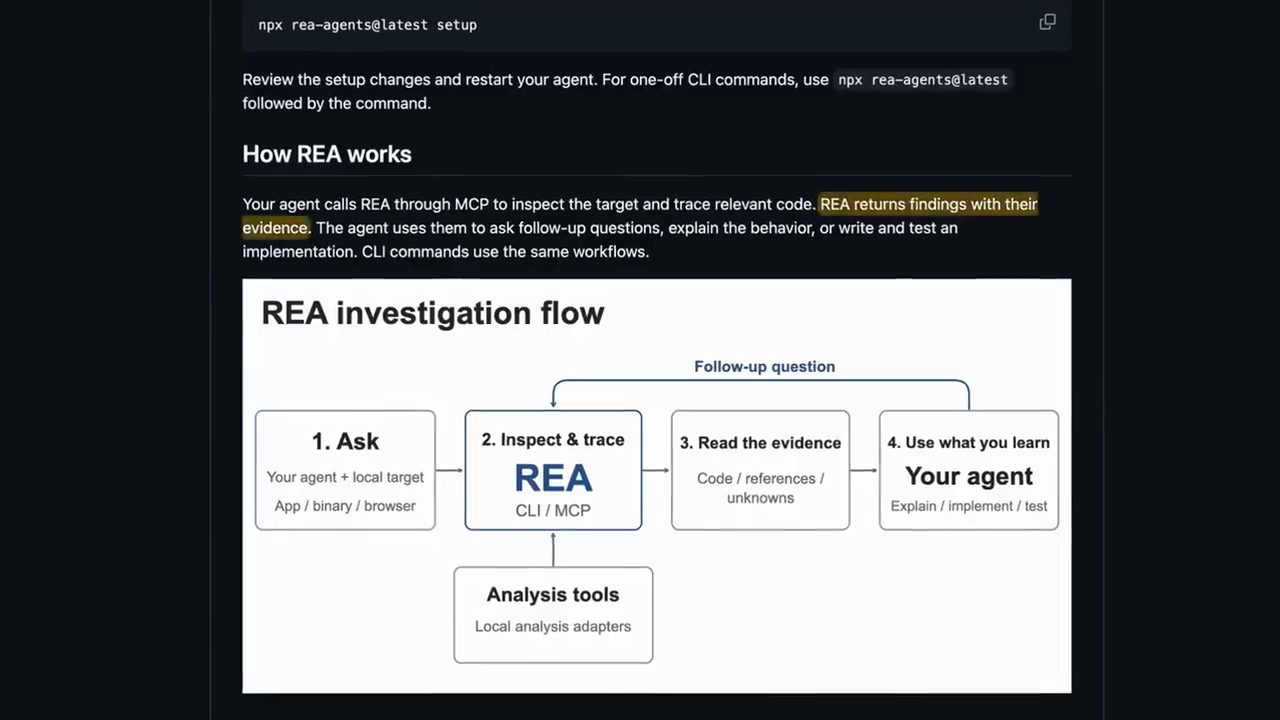Click the 'App / binary / browser' diagram text
This screenshot has height=720, width=1280.
[x=345, y=506]
